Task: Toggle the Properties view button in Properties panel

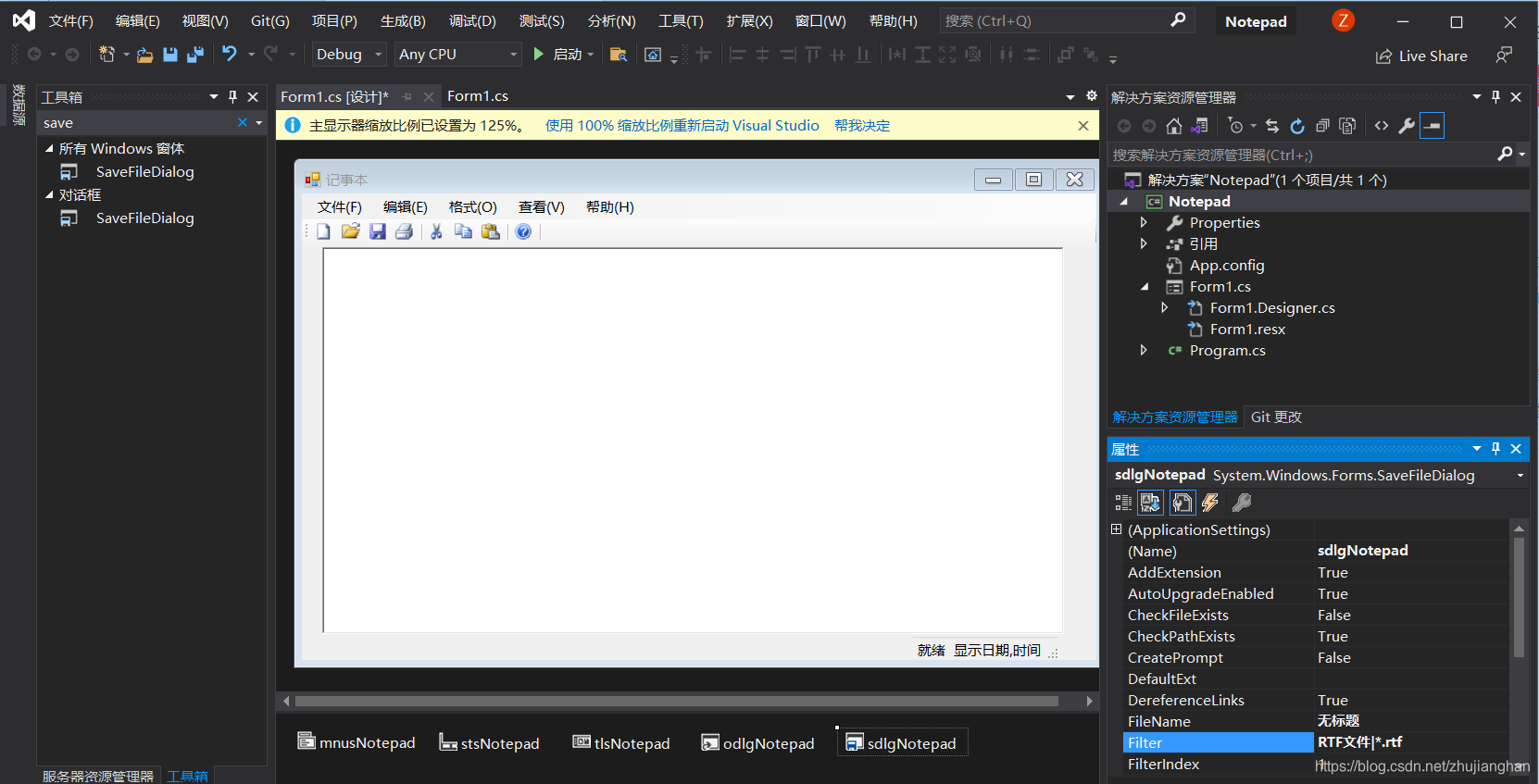Action: click(1182, 503)
